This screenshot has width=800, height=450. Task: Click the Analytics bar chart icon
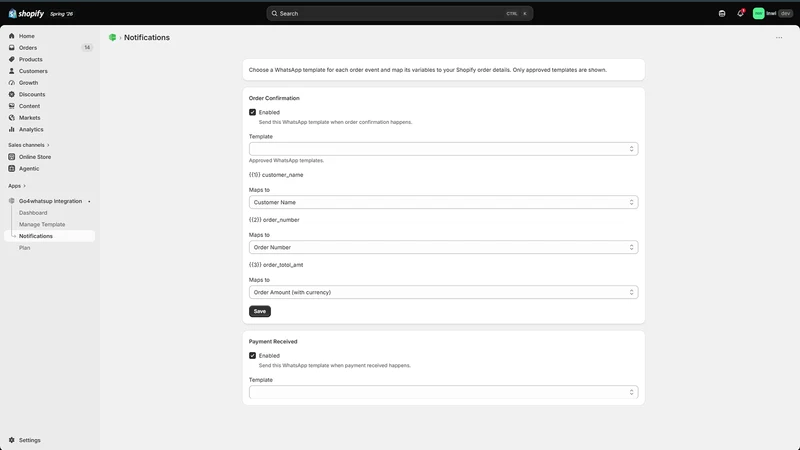[12, 130]
